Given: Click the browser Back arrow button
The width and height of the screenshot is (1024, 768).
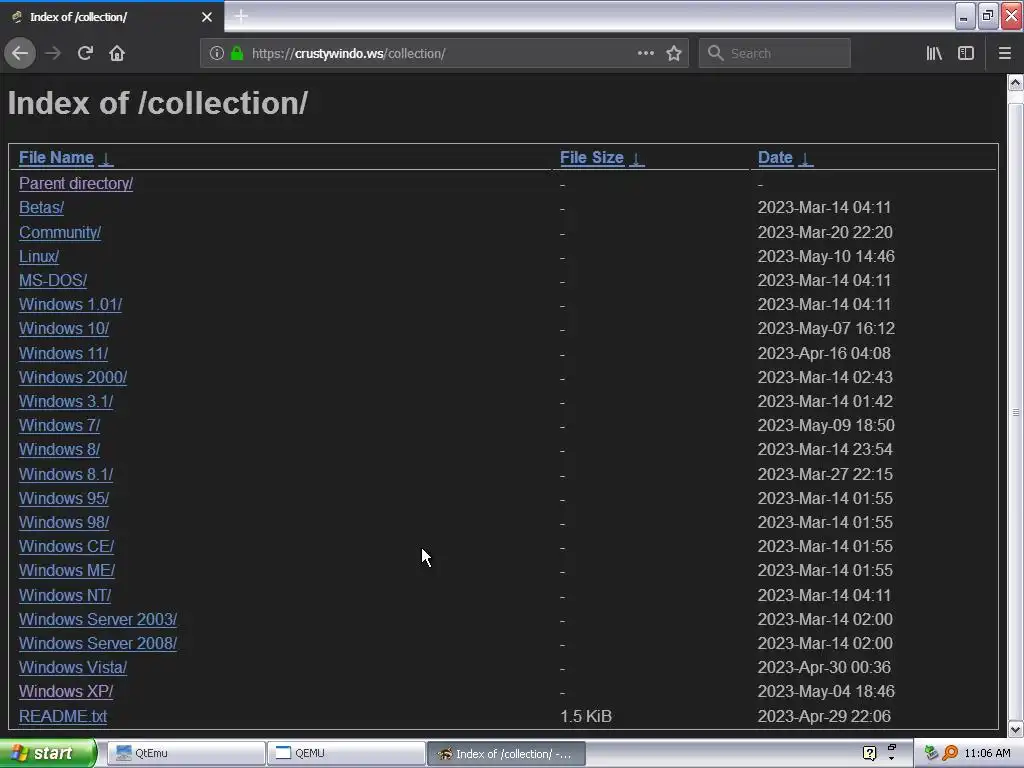Looking at the screenshot, I should [20, 54].
